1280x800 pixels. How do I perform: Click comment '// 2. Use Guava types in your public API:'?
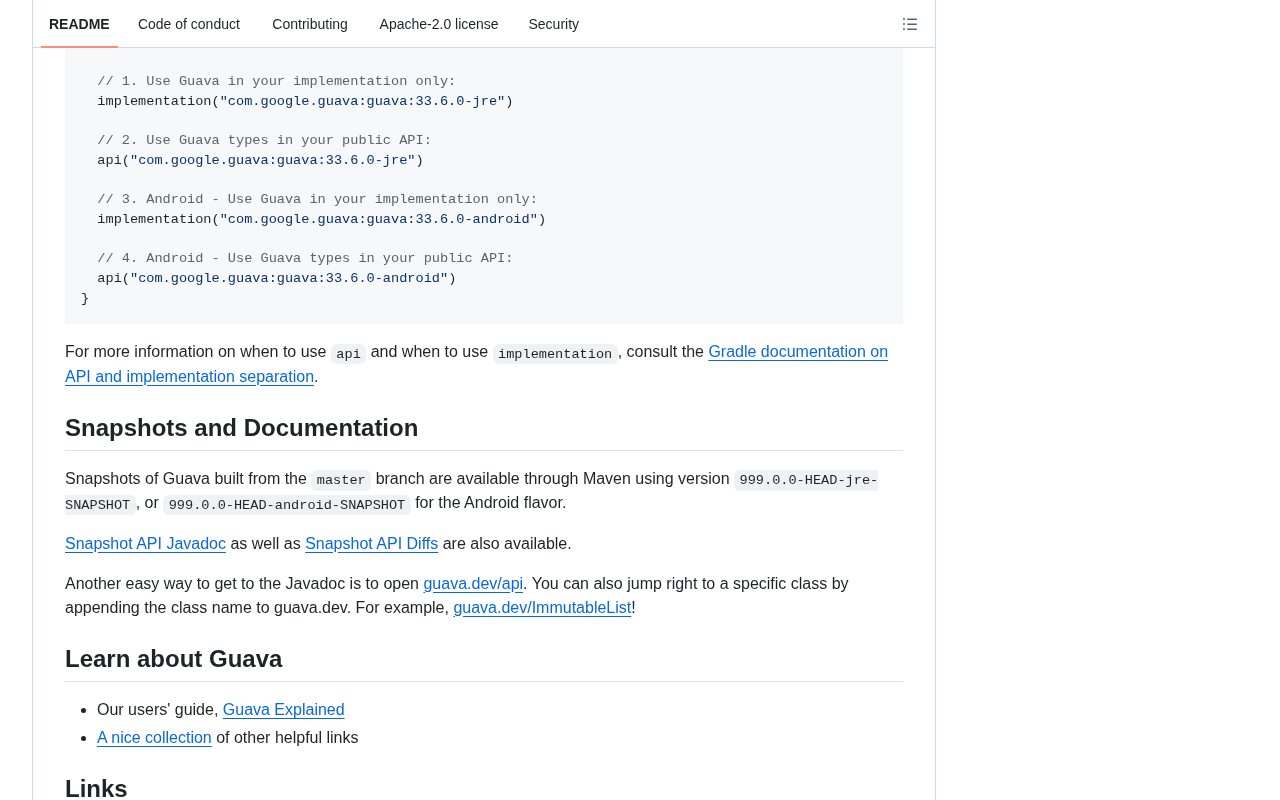(x=264, y=141)
